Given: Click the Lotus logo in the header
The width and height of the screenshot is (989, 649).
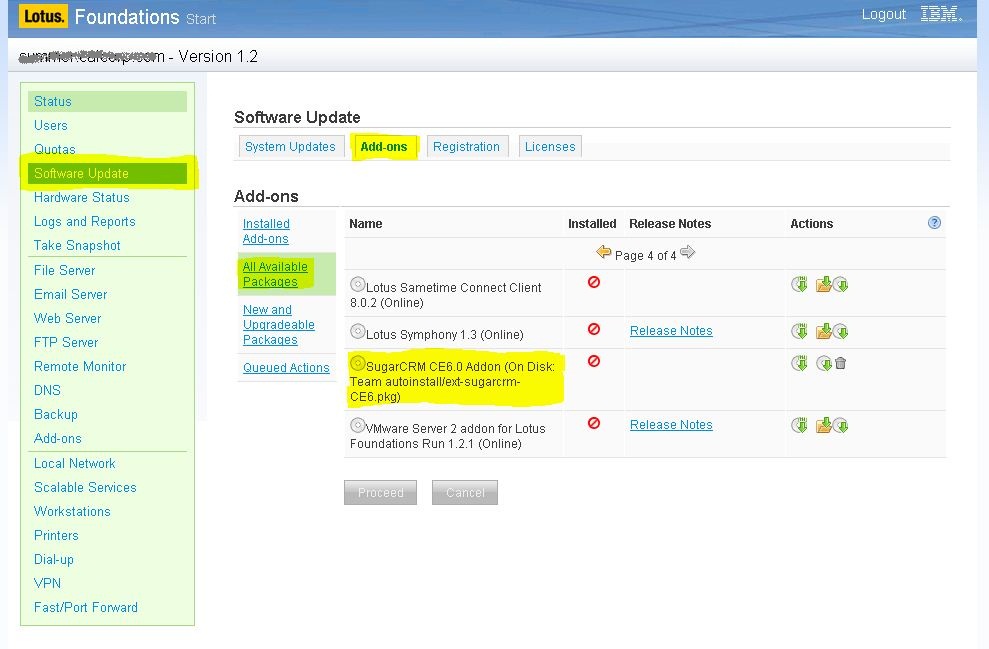Looking at the screenshot, I should coord(43,16).
